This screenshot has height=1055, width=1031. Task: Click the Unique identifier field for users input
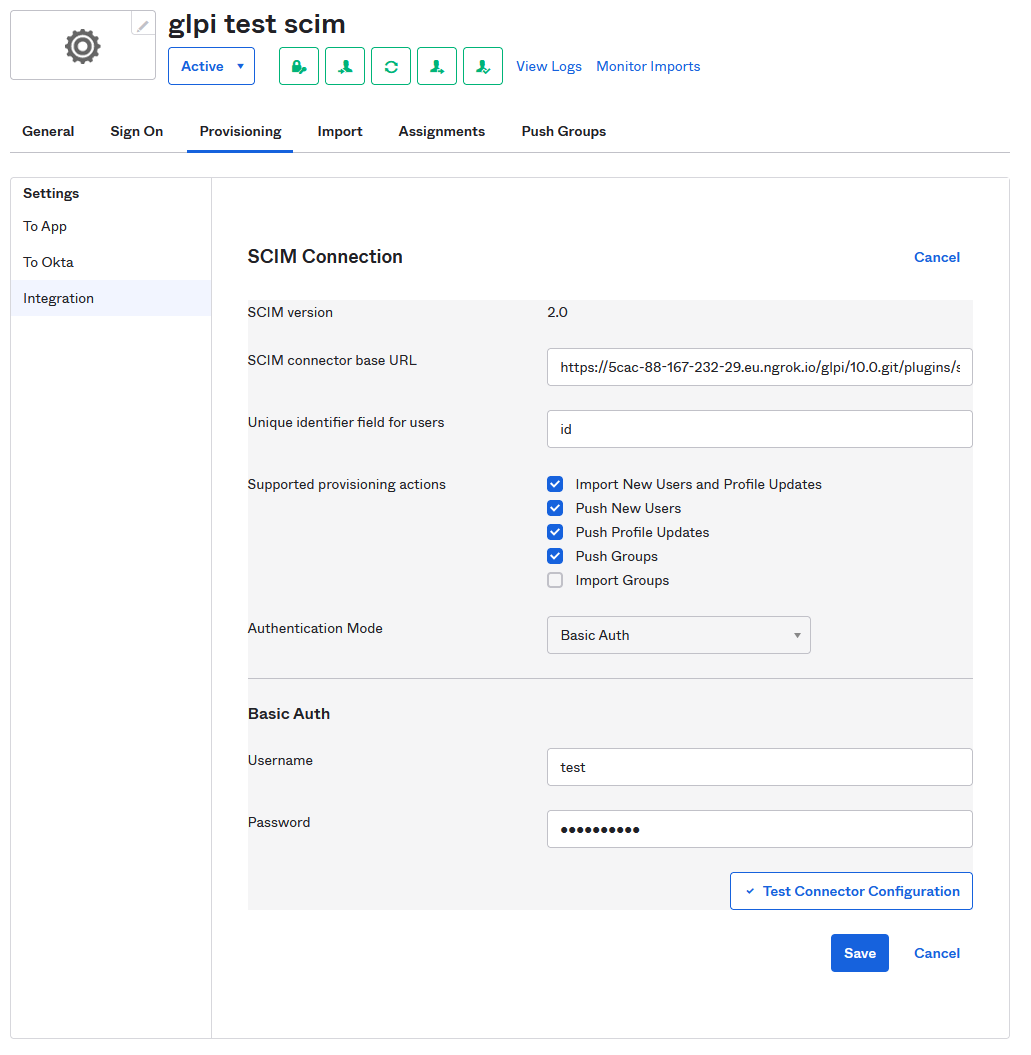pyautogui.click(x=760, y=429)
